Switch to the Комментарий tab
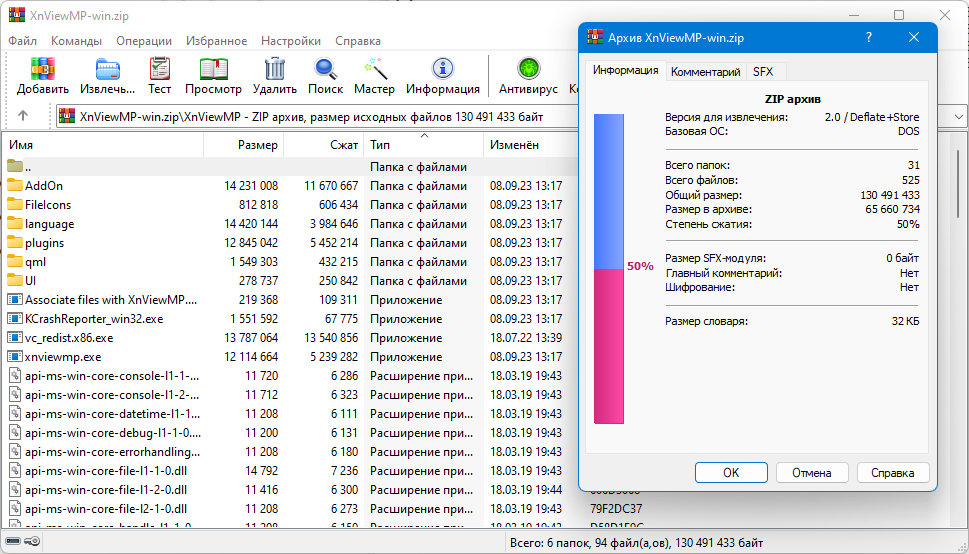 point(705,72)
